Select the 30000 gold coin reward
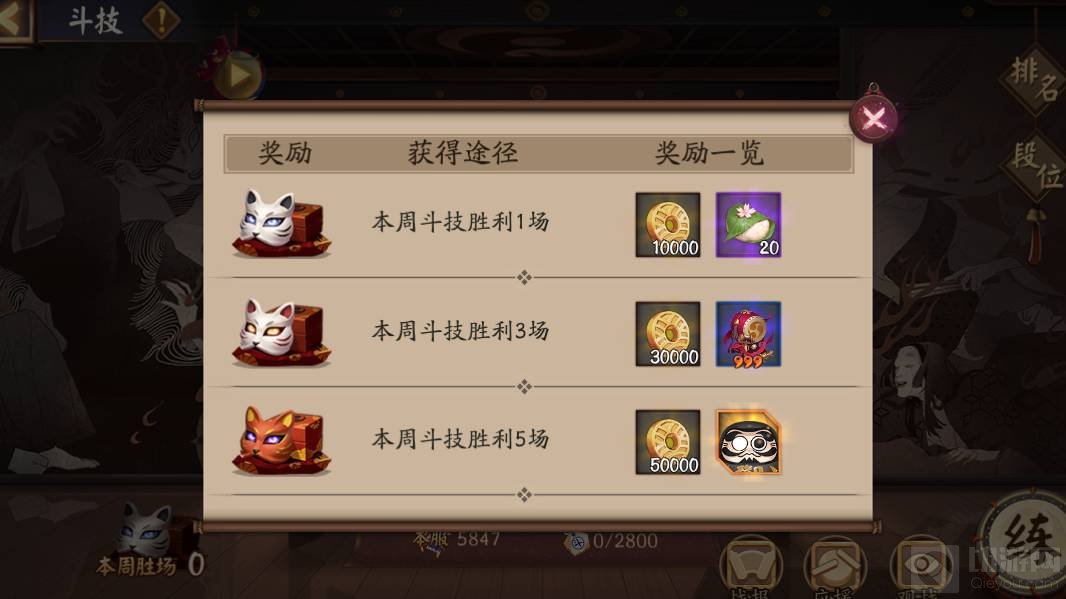 (x=668, y=334)
